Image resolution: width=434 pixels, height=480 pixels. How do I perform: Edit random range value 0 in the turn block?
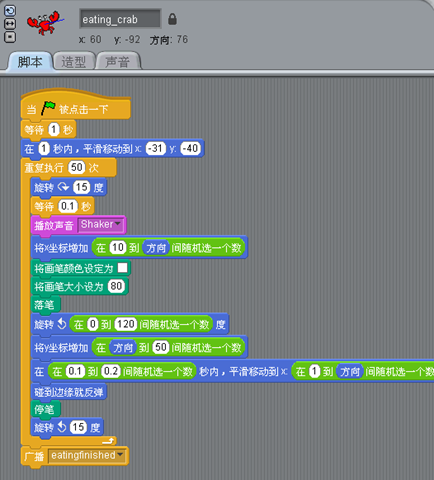93,324
